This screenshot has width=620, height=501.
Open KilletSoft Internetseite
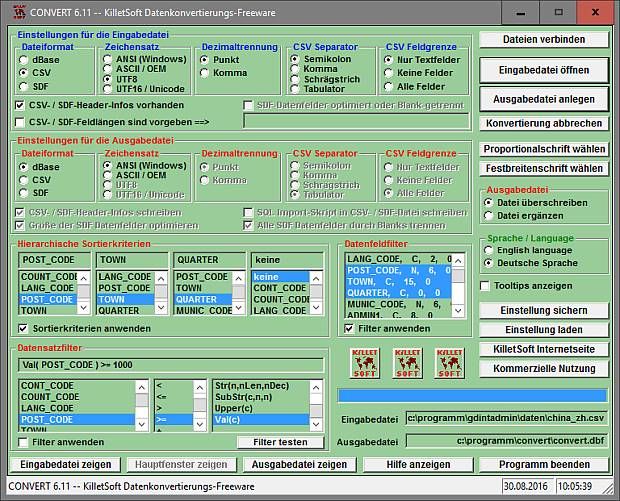544,349
